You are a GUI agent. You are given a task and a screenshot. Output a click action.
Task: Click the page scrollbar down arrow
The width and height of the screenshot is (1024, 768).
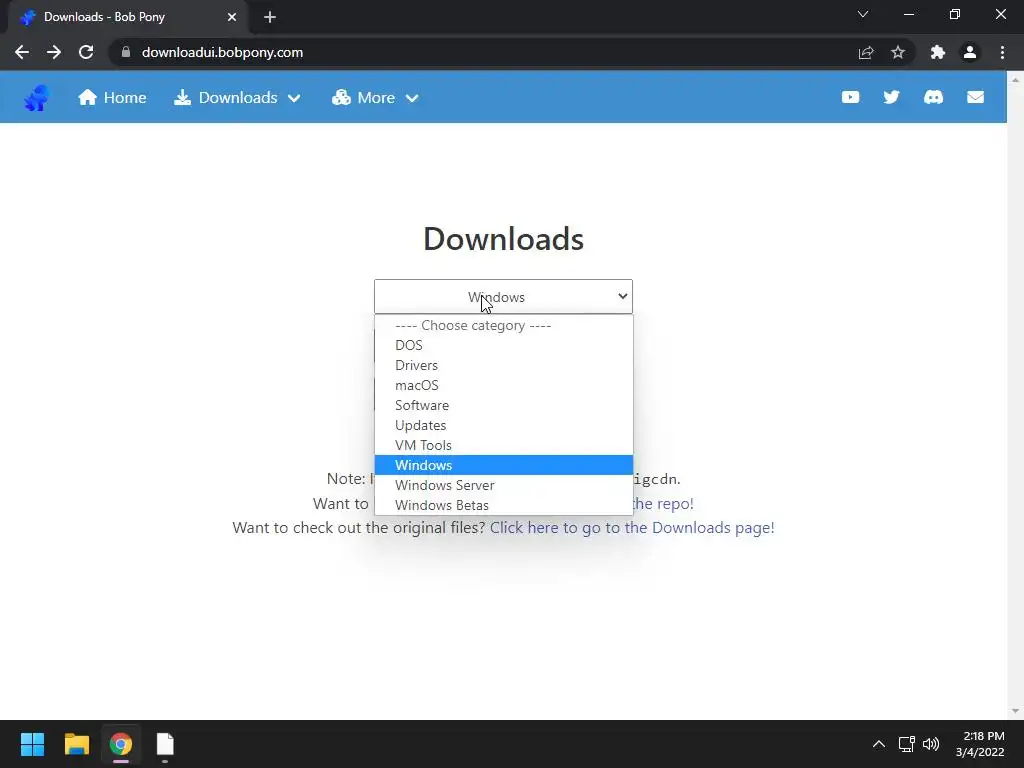click(x=1015, y=711)
